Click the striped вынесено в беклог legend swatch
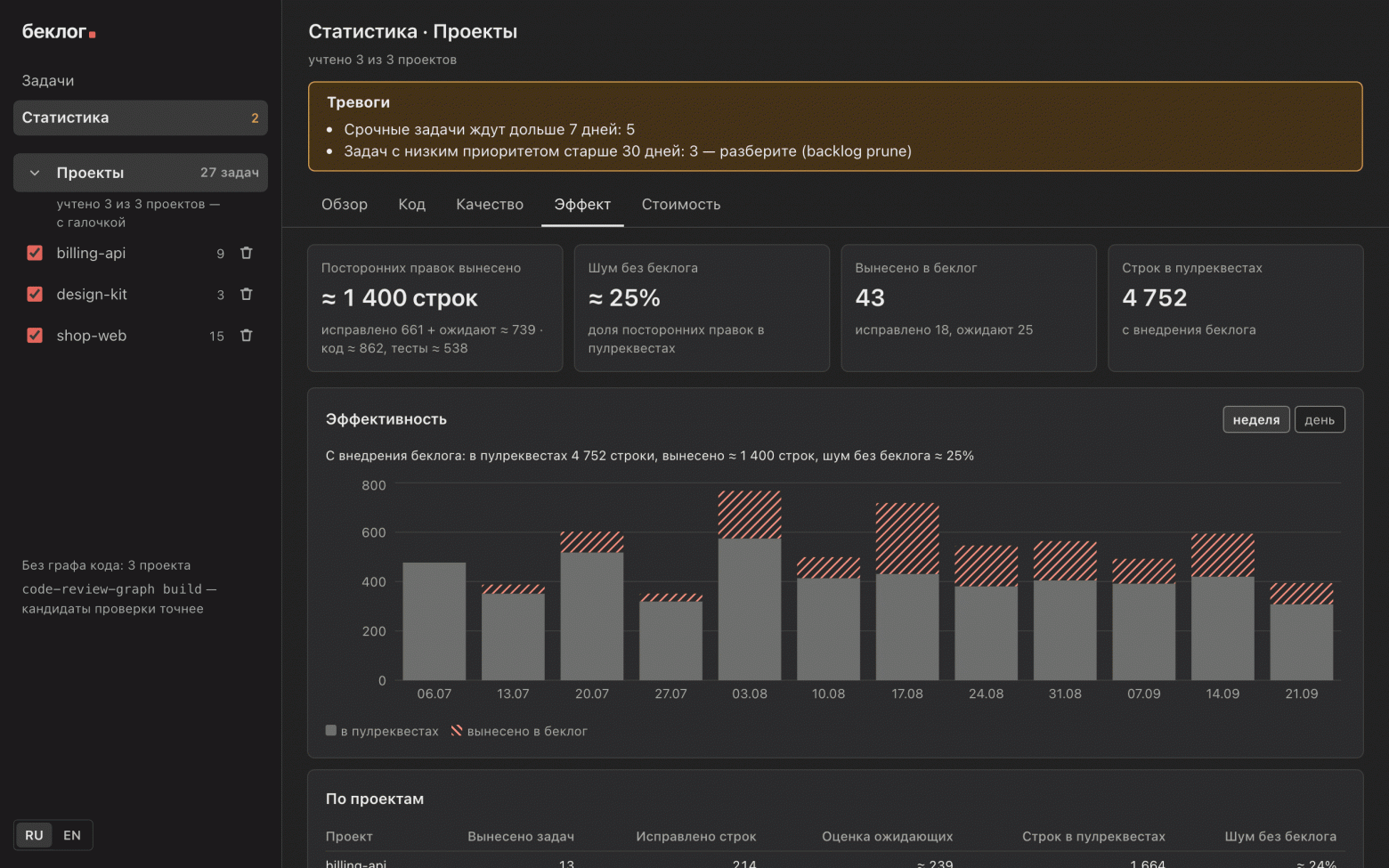Viewport: 1389px width, 868px height. 457,731
